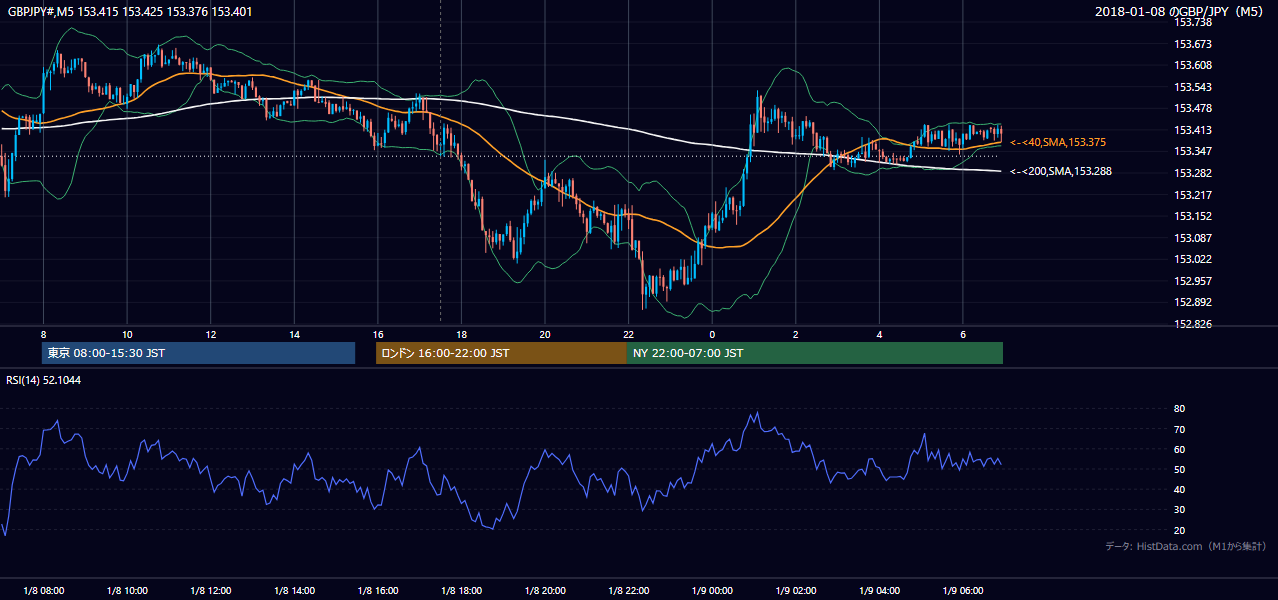Click the 153.022 price axis label
Viewport: 1278px width, 600px height.
[x=1194, y=259]
